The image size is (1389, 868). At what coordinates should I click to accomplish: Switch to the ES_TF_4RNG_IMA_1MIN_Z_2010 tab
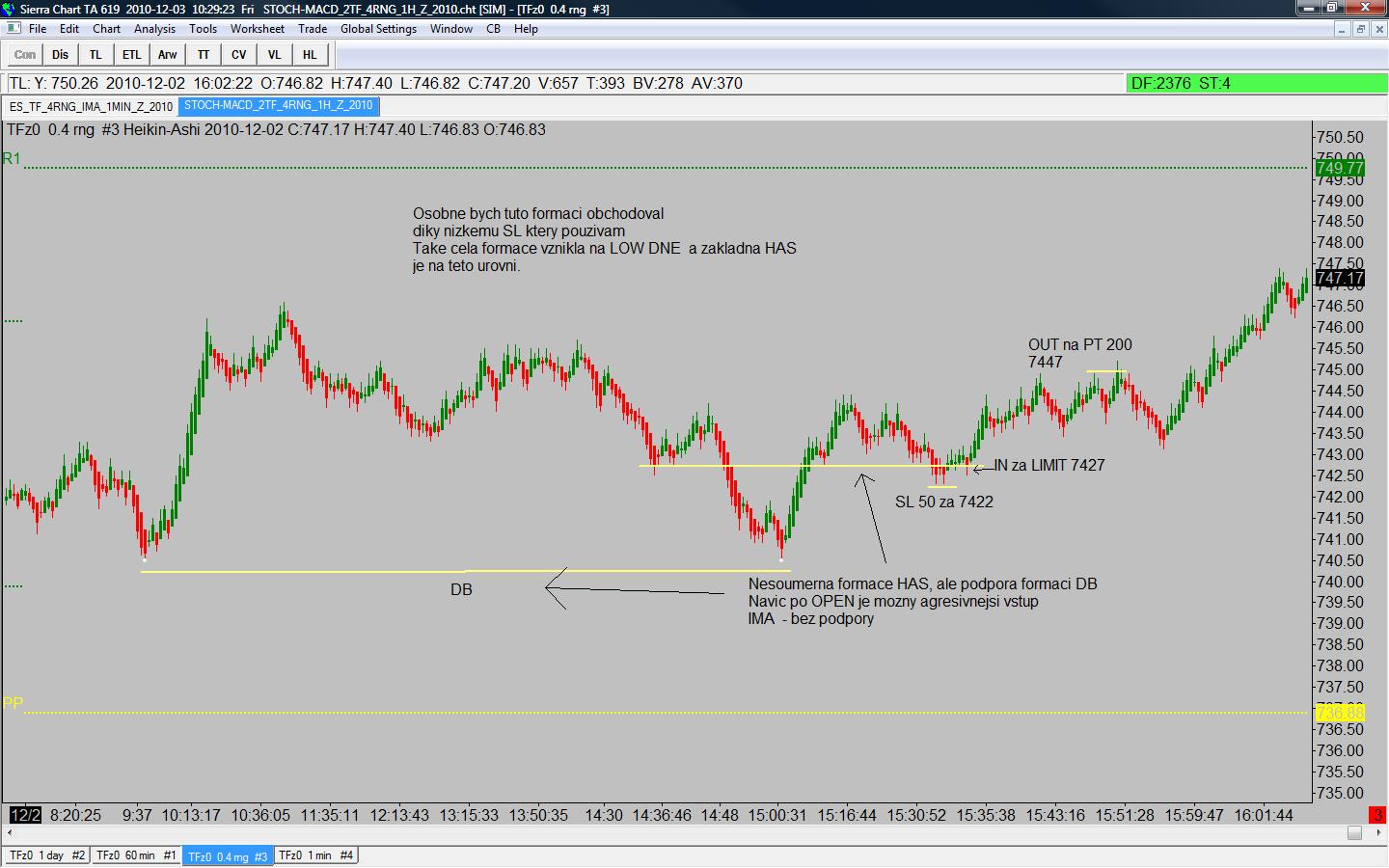click(92, 107)
